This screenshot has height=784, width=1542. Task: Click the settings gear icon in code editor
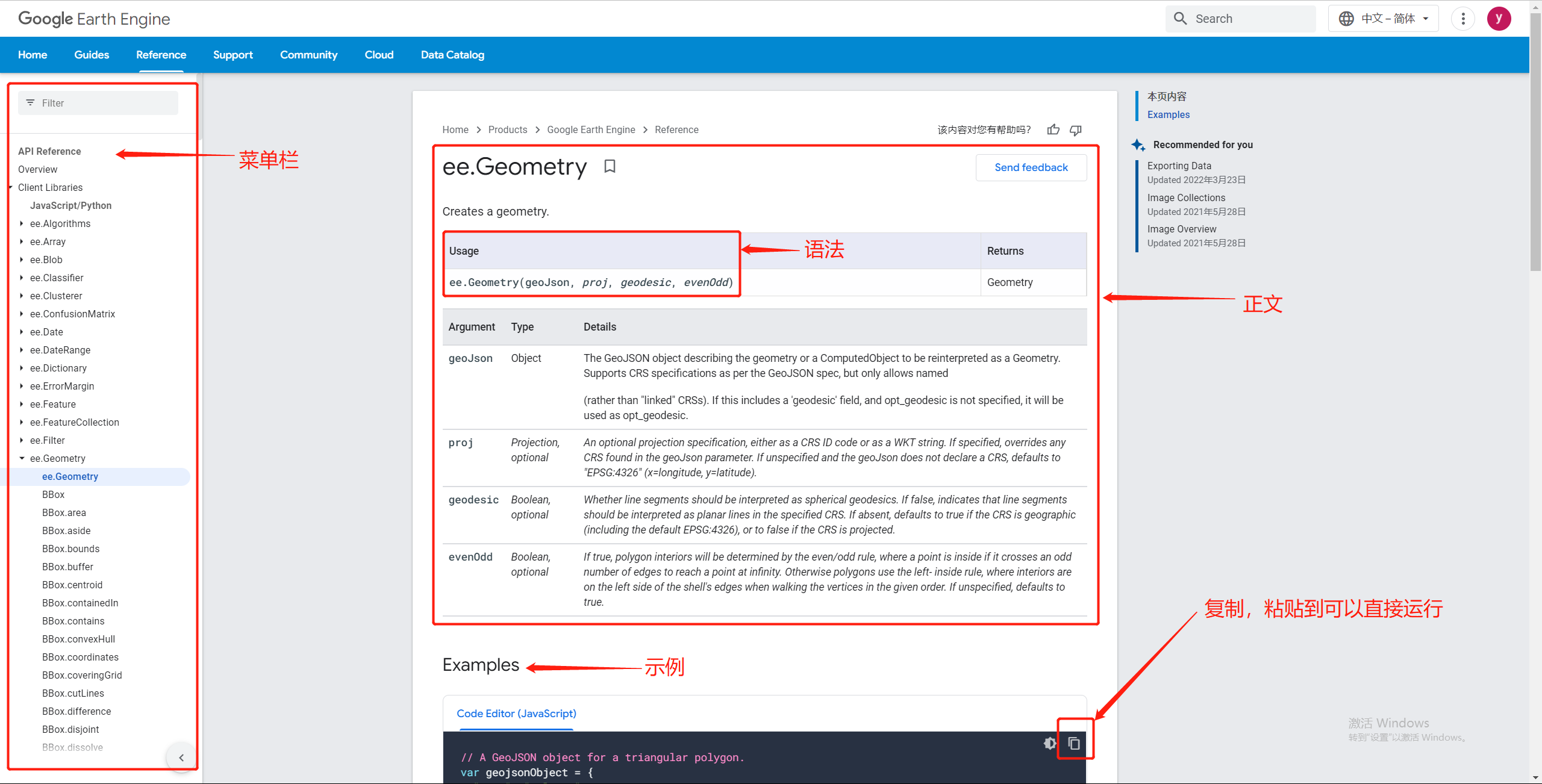(1048, 742)
